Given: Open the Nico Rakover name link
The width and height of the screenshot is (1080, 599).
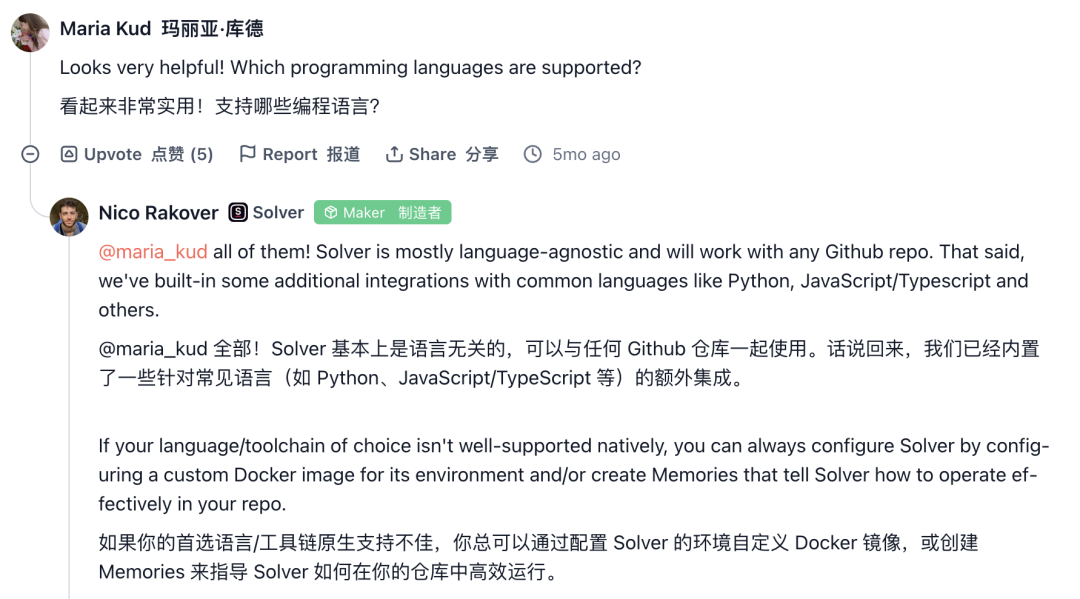Looking at the screenshot, I should 158,212.
